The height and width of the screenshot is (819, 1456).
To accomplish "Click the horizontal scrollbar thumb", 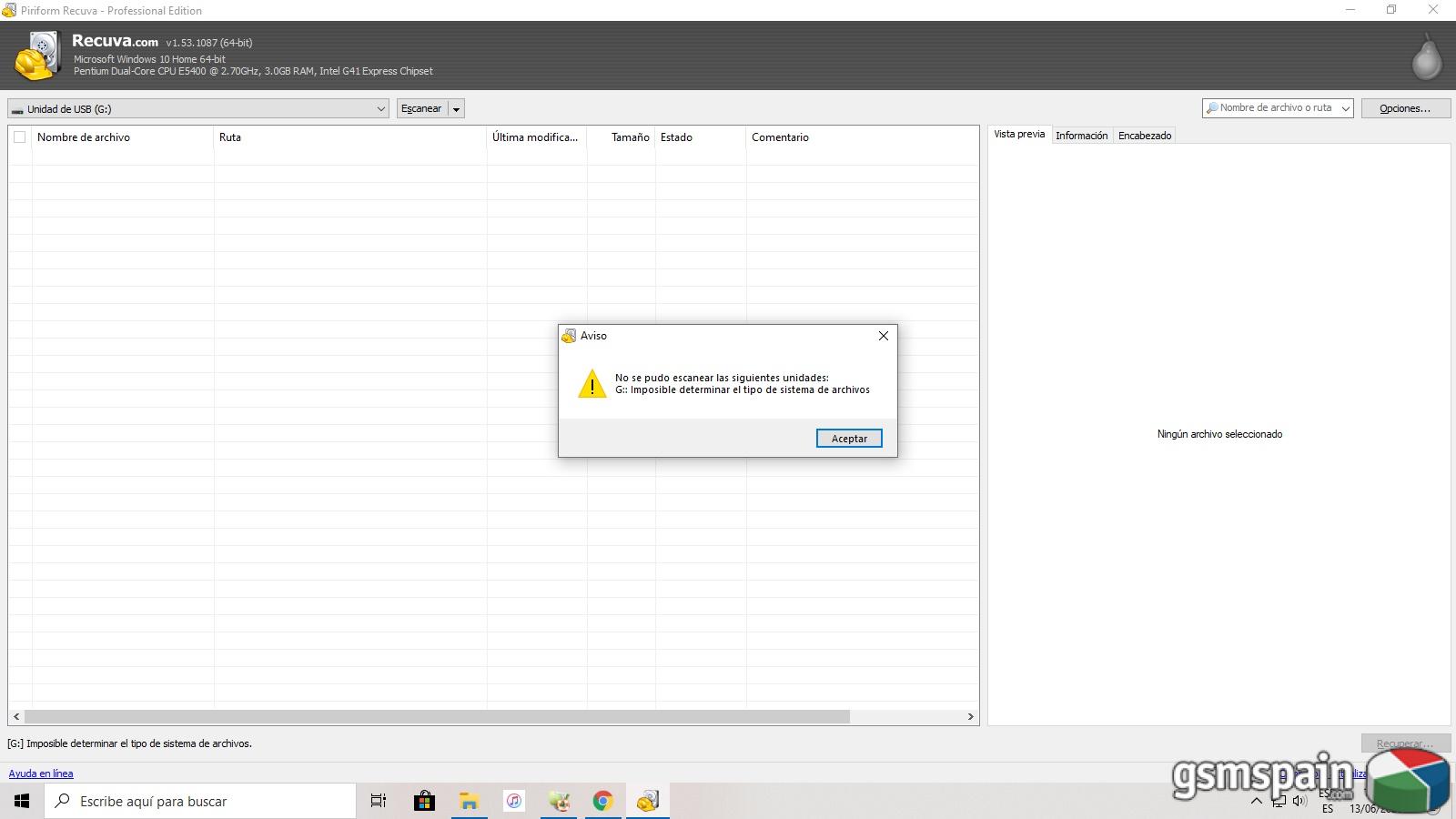I will pyautogui.click(x=437, y=717).
